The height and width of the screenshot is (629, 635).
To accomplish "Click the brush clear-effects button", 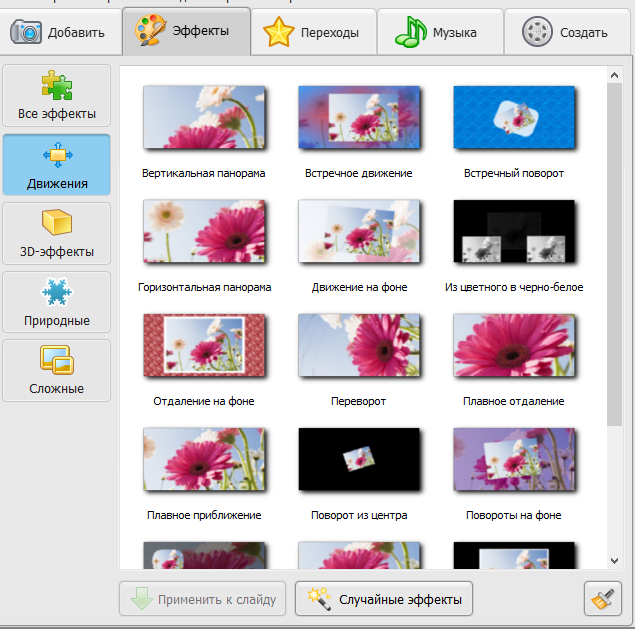I will pos(603,599).
